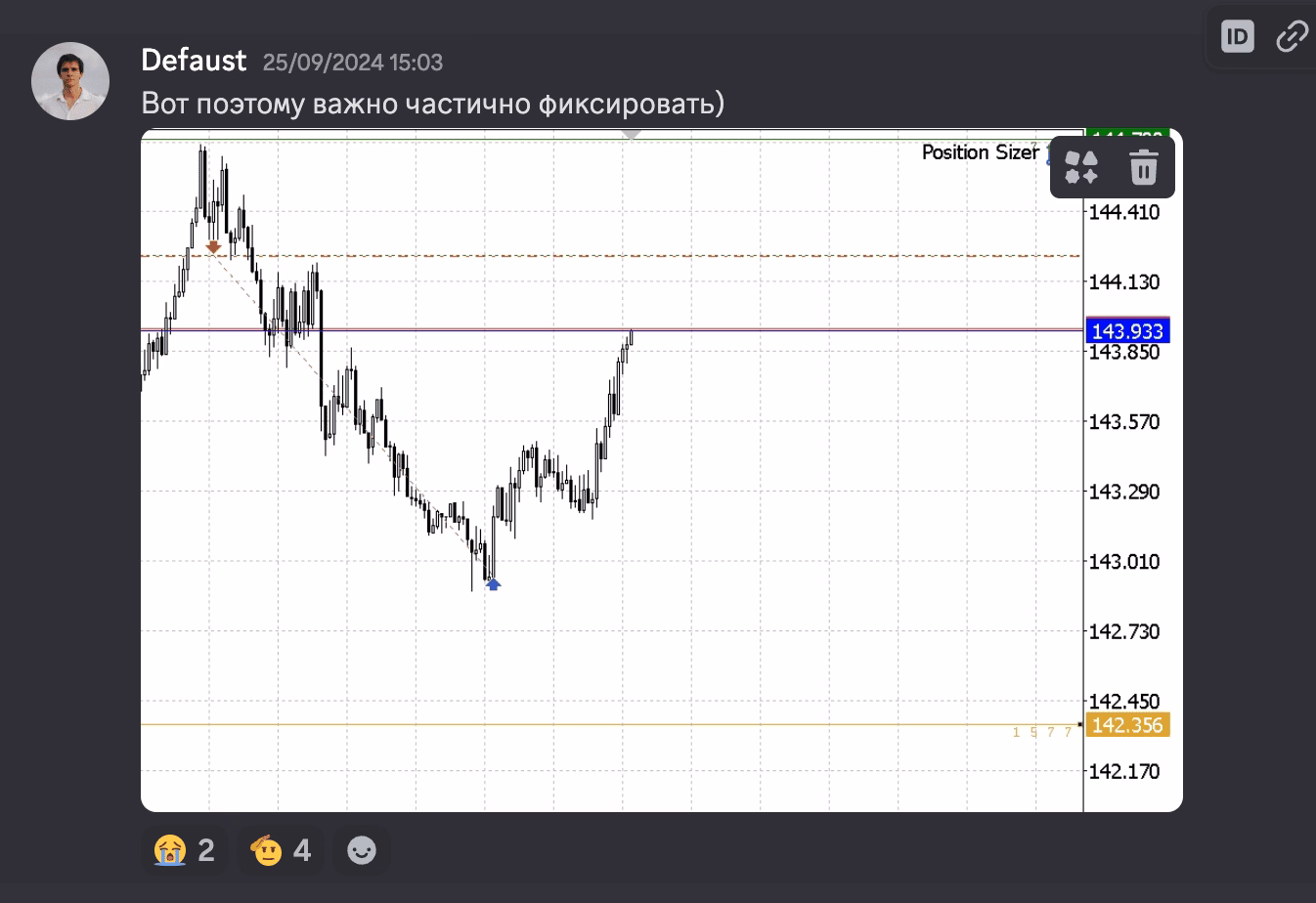Toggle the saluting face reaction
The width and height of the screenshot is (1316, 903).
point(281,850)
